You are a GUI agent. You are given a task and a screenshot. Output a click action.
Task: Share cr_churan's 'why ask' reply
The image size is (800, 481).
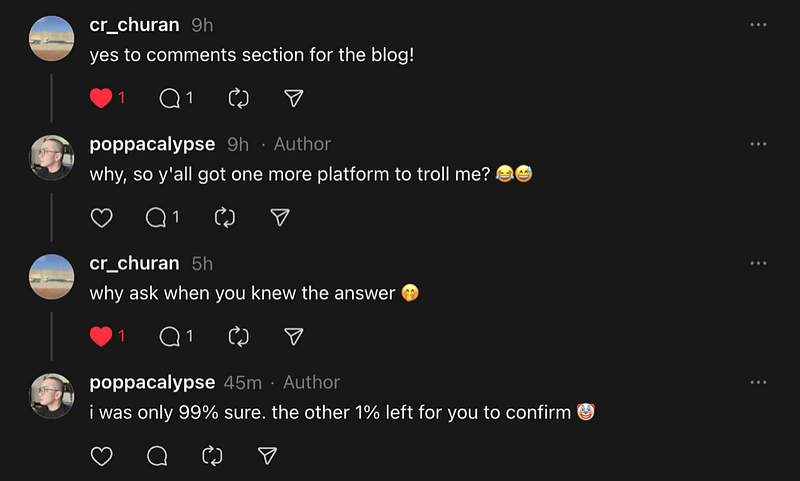[x=293, y=336]
